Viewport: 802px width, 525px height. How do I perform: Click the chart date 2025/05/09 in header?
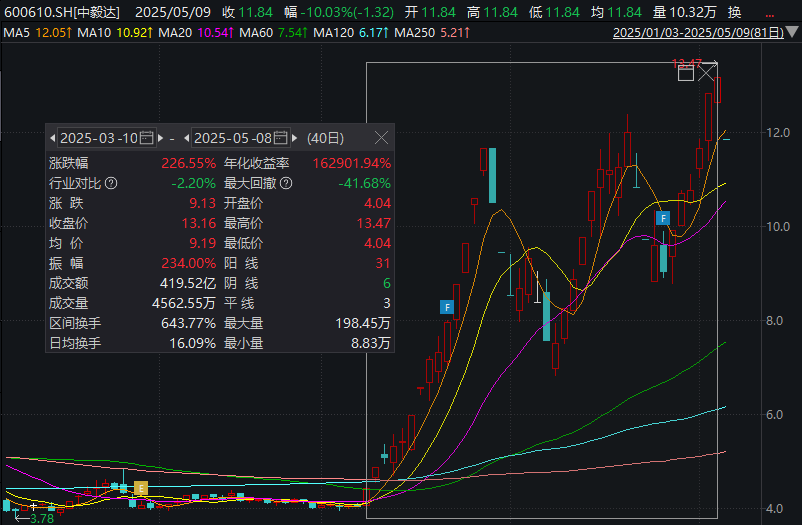point(173,12)
